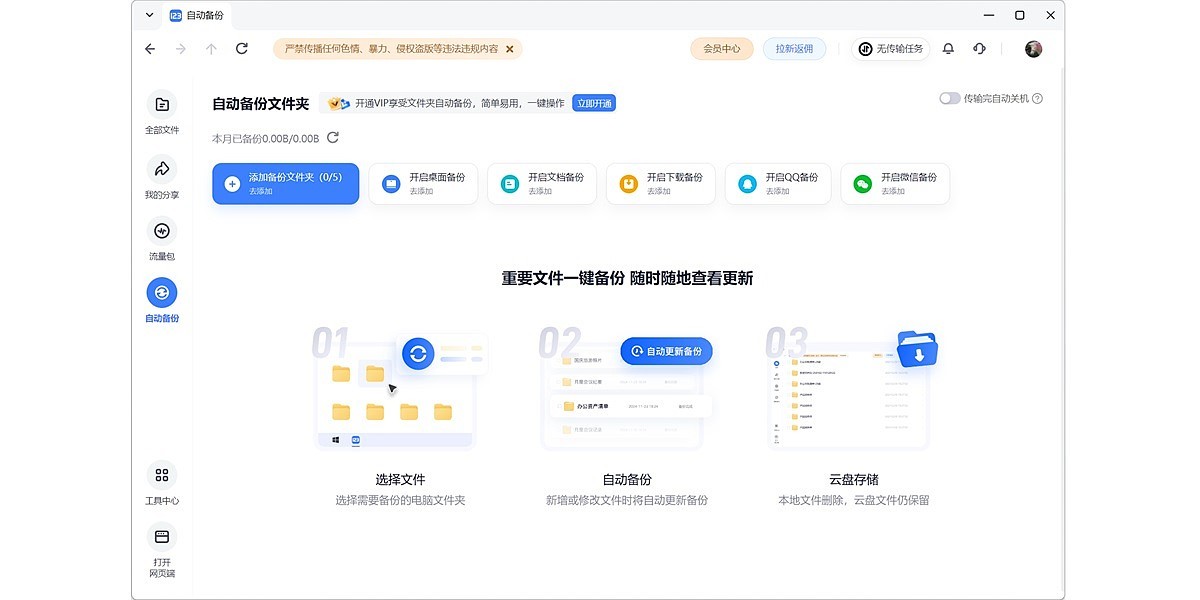Expand the tab list dropdown arrow

(x=150, y=15)
